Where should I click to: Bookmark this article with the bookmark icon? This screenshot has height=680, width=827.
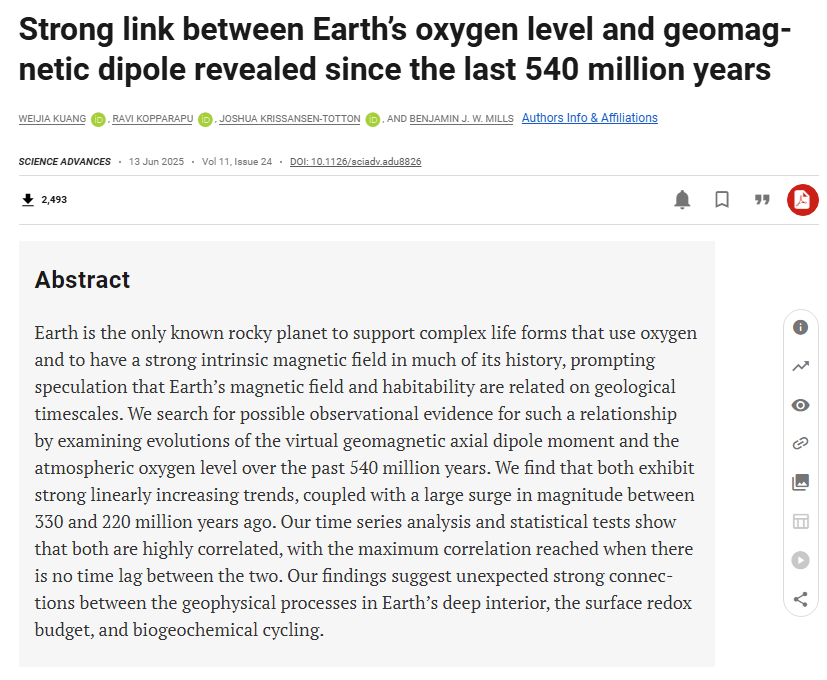722,199
